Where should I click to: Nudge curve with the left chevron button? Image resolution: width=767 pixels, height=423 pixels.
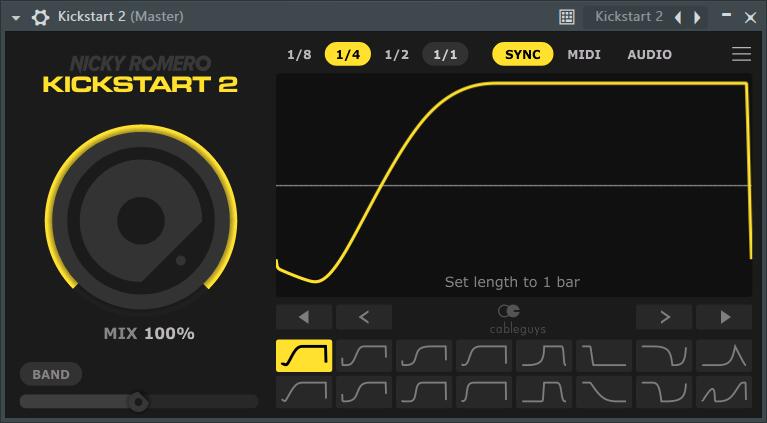[364, 317]
